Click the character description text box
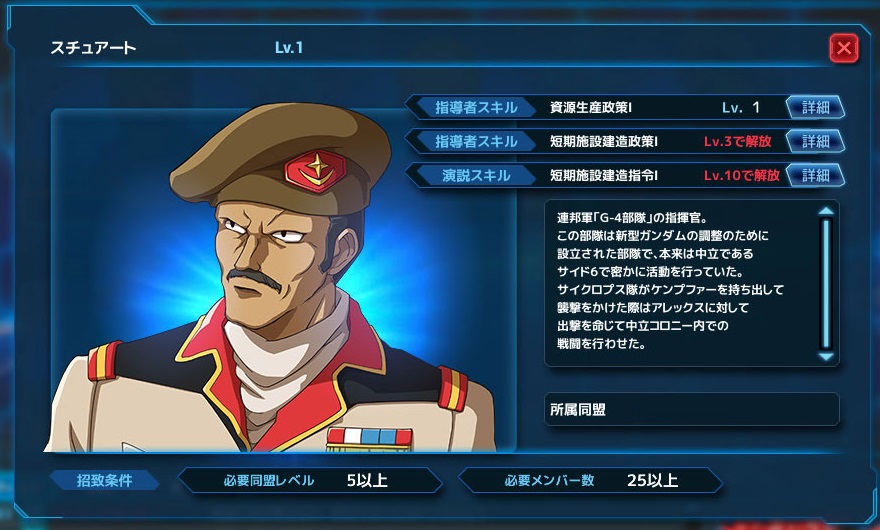The height and width of the screenshot is (530, 880). (682, 284)
